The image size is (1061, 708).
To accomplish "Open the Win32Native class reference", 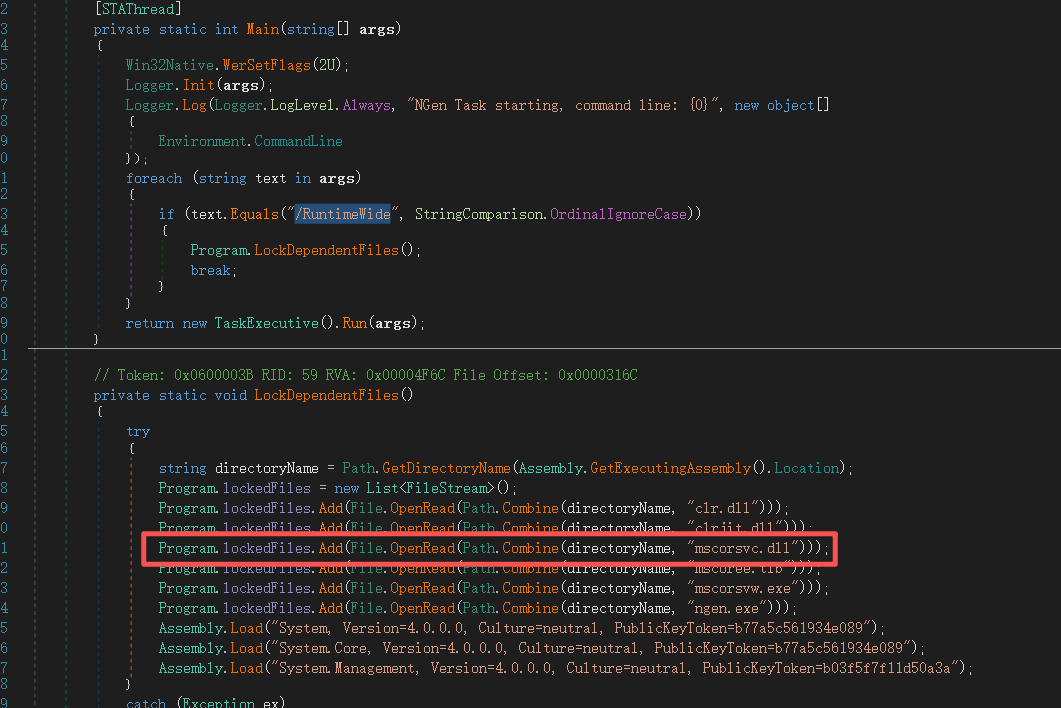I will click(170, 65).
